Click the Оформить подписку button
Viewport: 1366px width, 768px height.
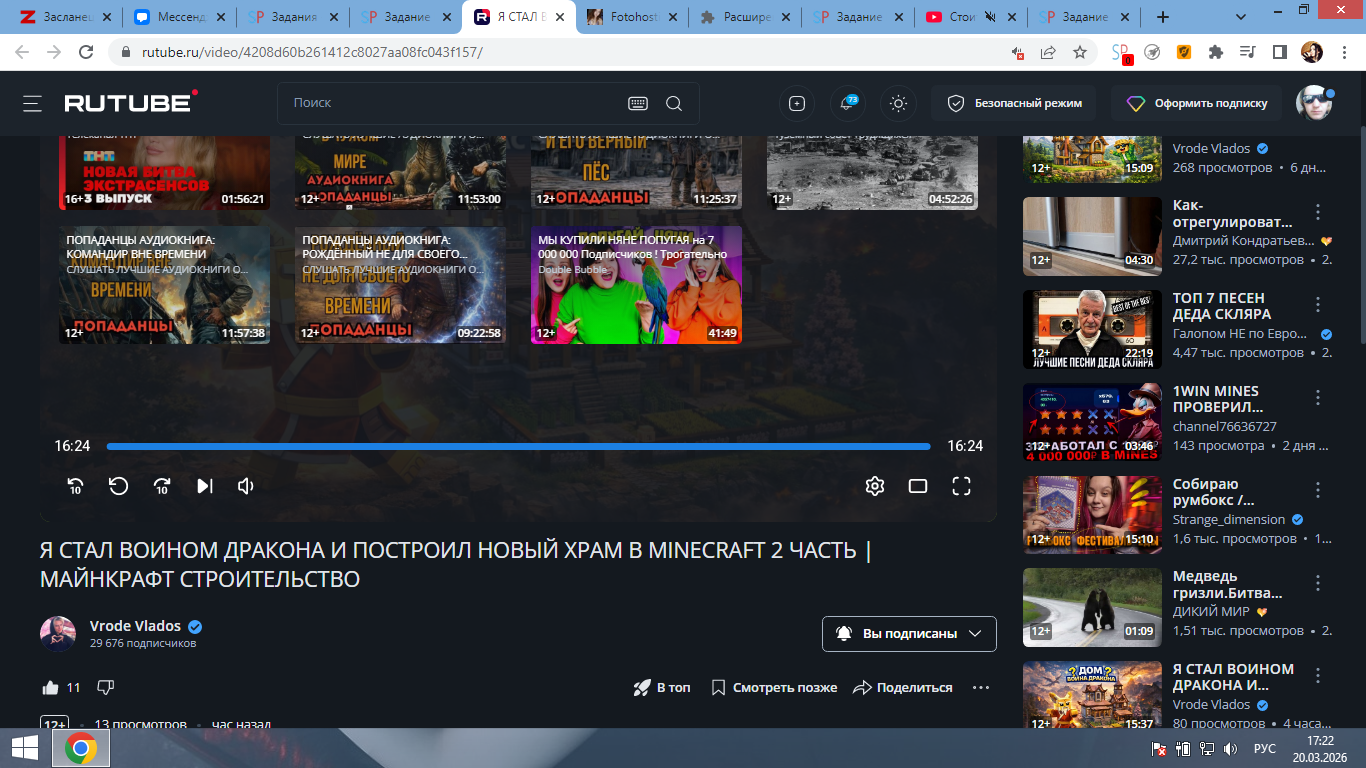pos(1197,103)
